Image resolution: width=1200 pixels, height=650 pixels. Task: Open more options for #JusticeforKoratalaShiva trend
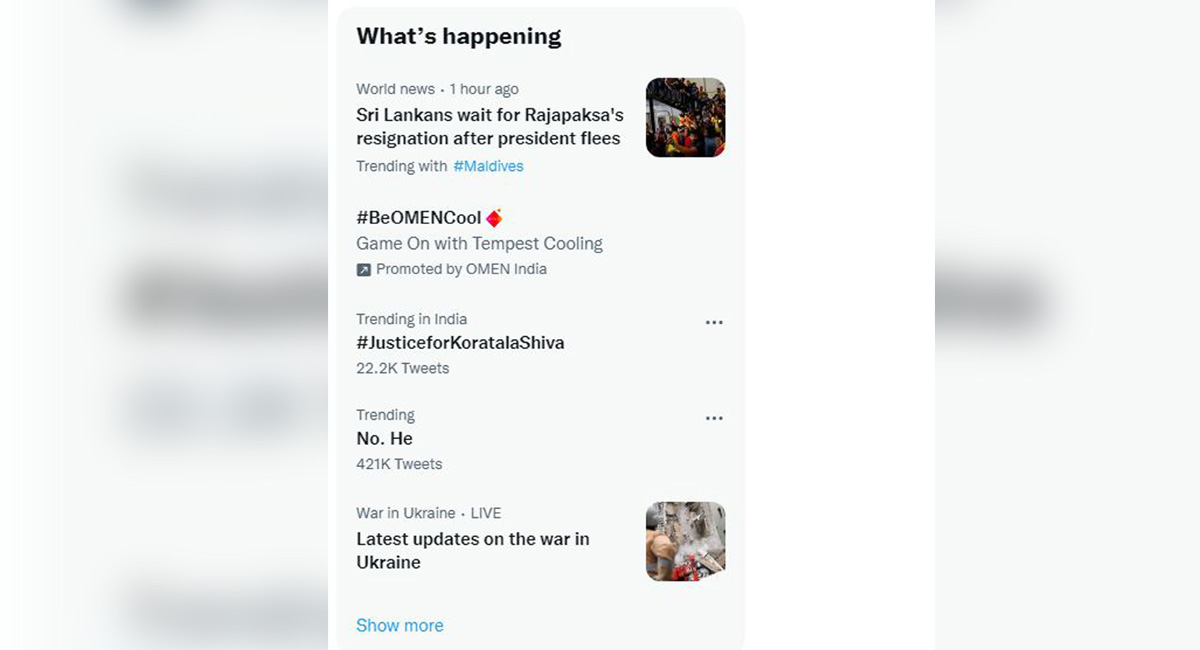714,322
